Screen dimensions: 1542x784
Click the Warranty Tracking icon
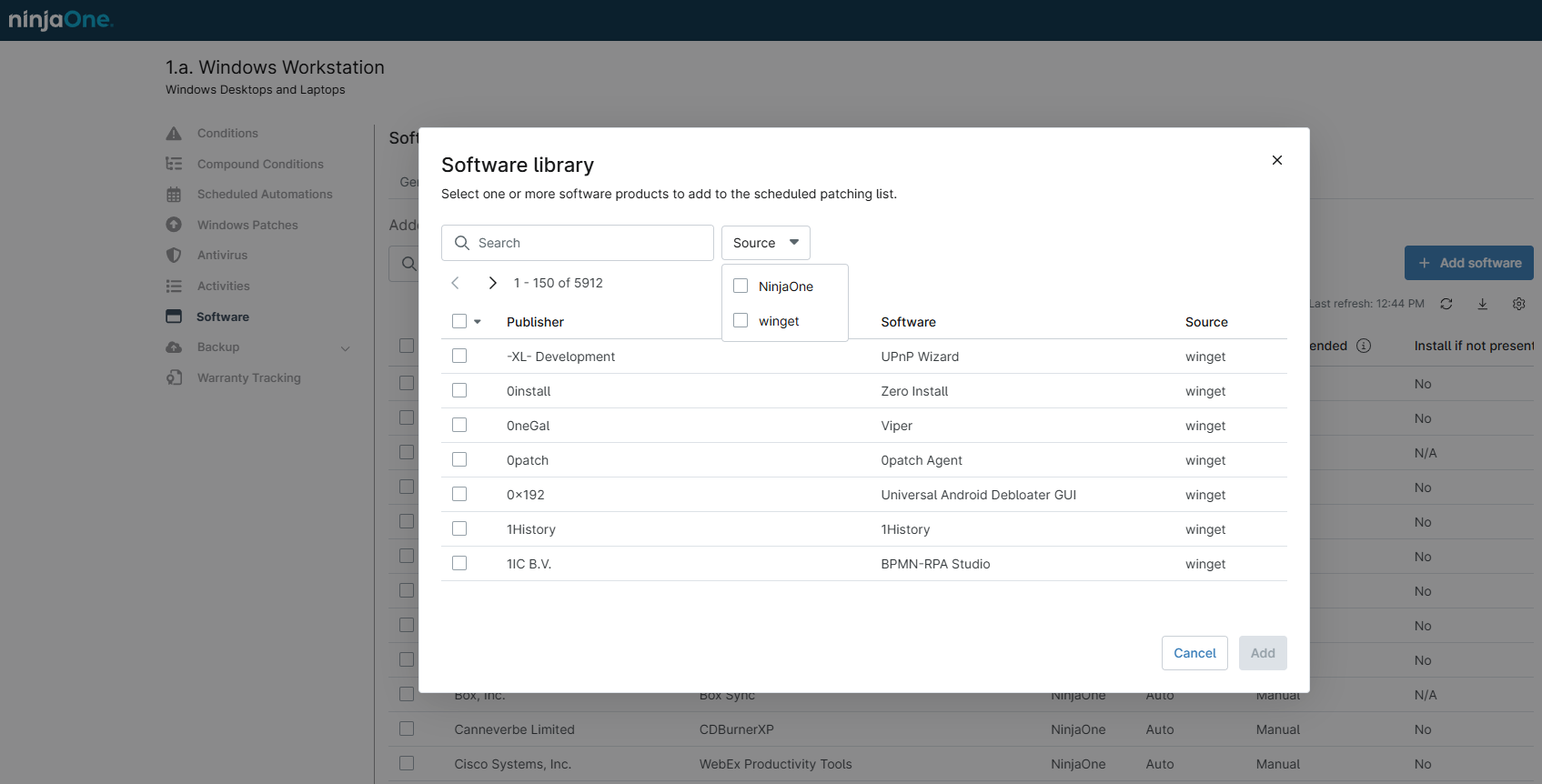(x=174, y=377)
